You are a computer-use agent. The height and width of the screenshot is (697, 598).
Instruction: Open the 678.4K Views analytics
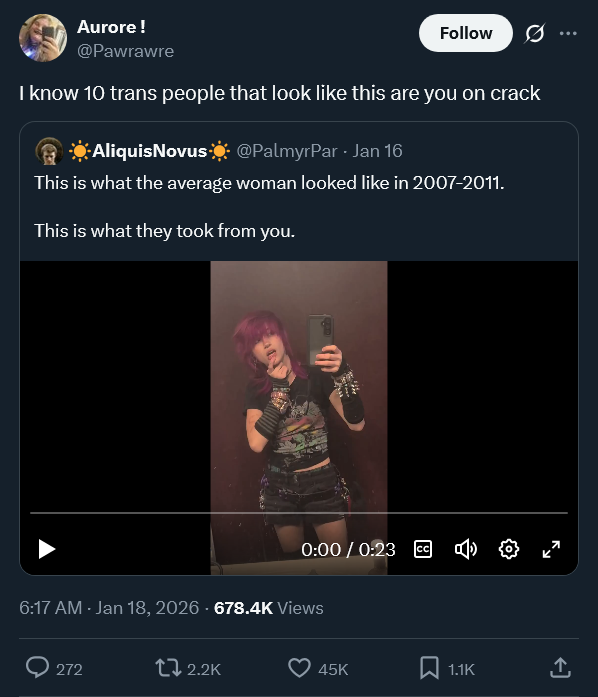(x=269, y=608)
